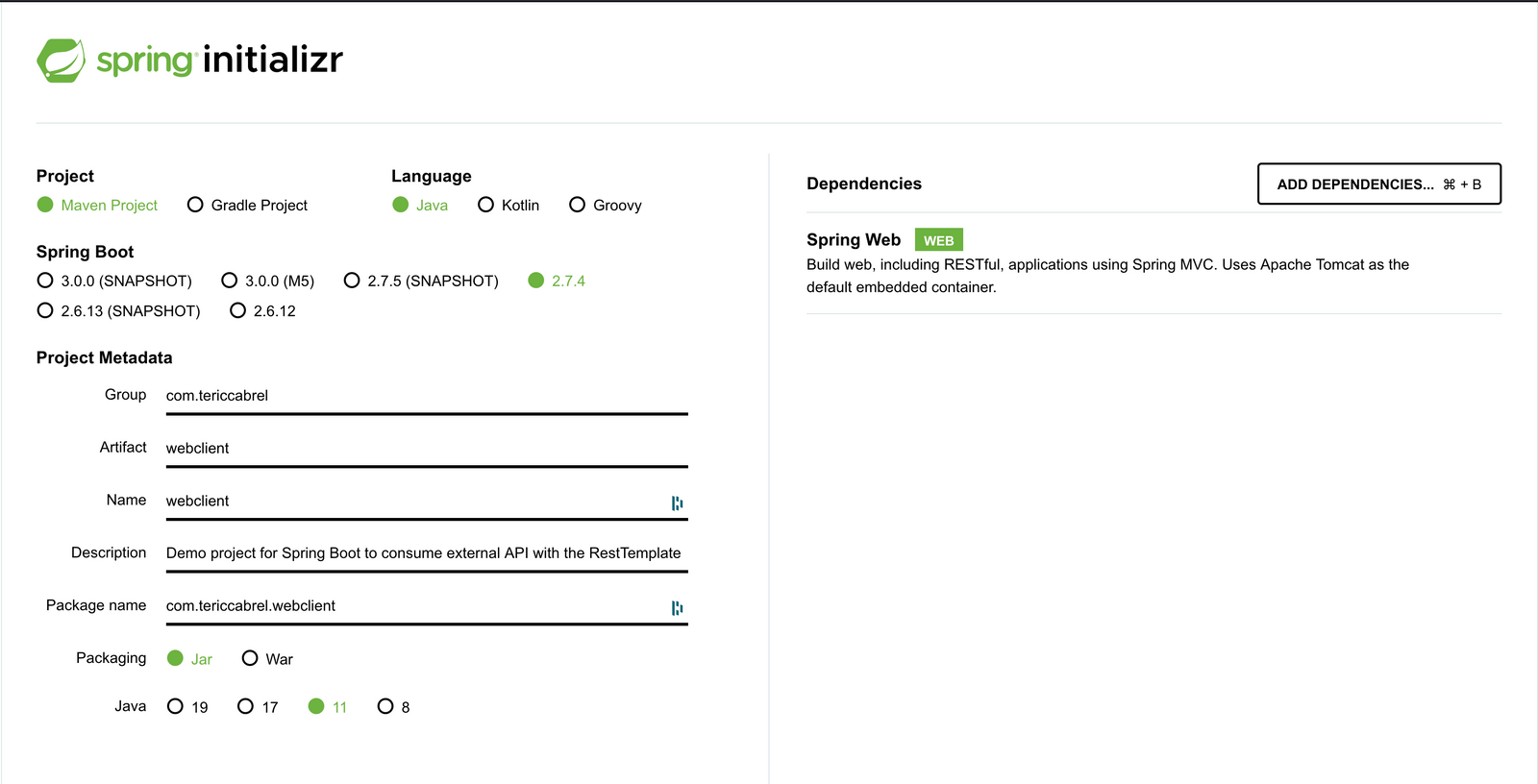Select Java 17

pos(246,706)
